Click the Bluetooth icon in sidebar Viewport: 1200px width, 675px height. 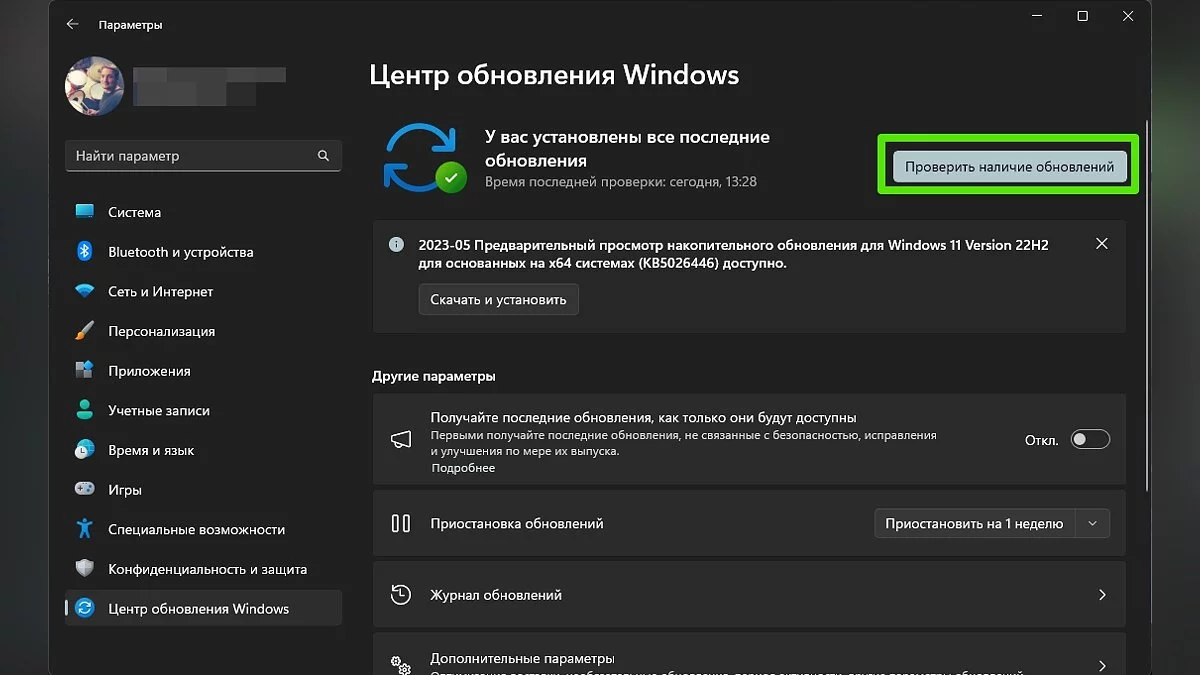pyautogui.click(x=85, y=252)
